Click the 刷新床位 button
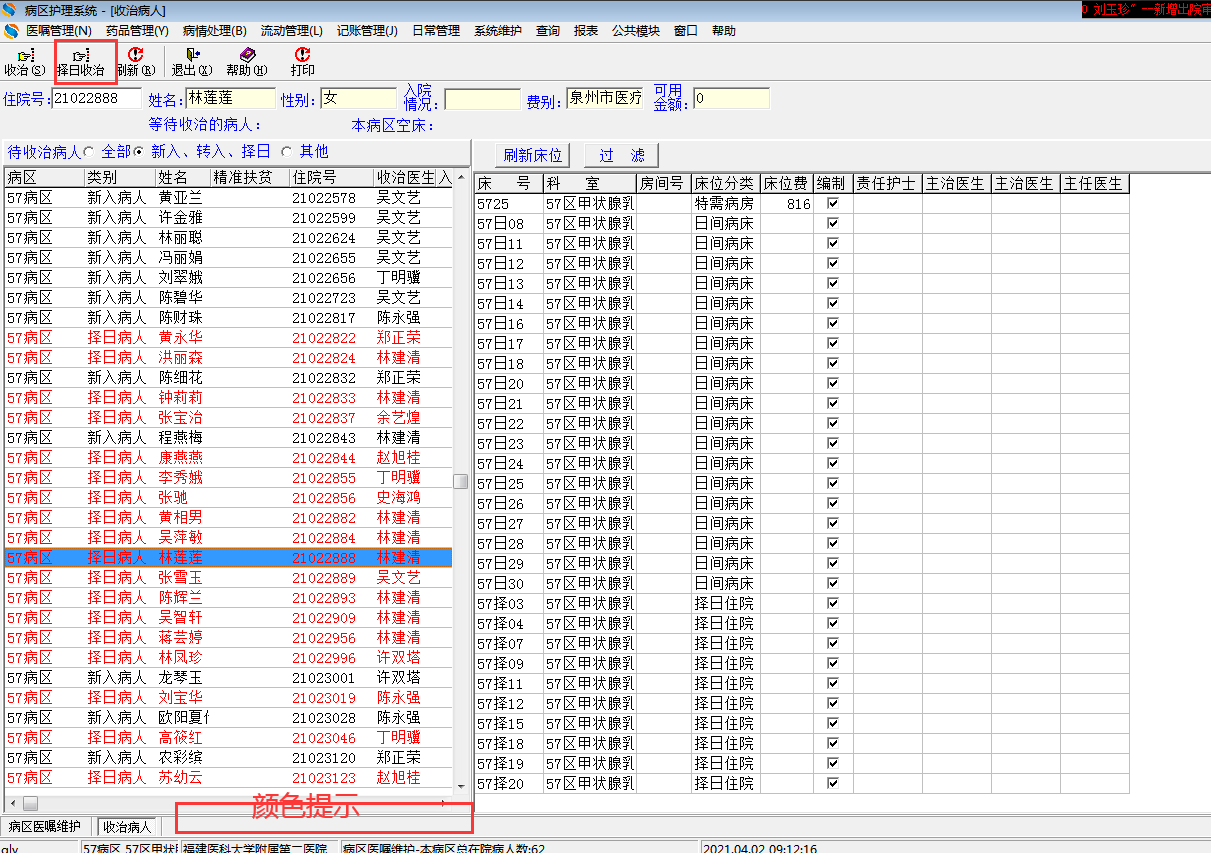Viewport: 1211px width, 853px height. click(533, 155)
